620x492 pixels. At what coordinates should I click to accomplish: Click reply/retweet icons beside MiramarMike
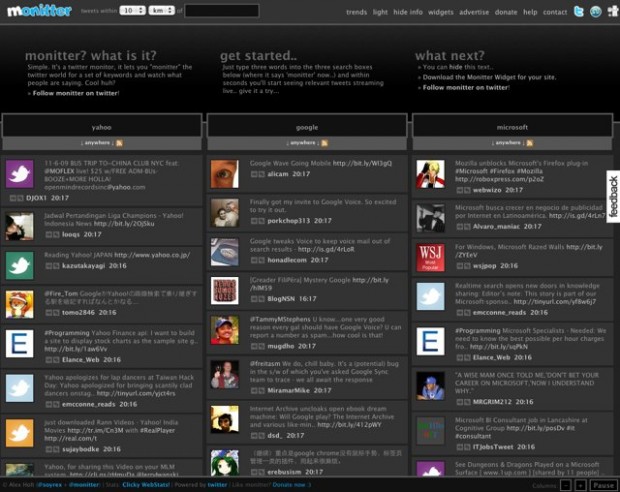pyautogui.click(x=257, y=391)
